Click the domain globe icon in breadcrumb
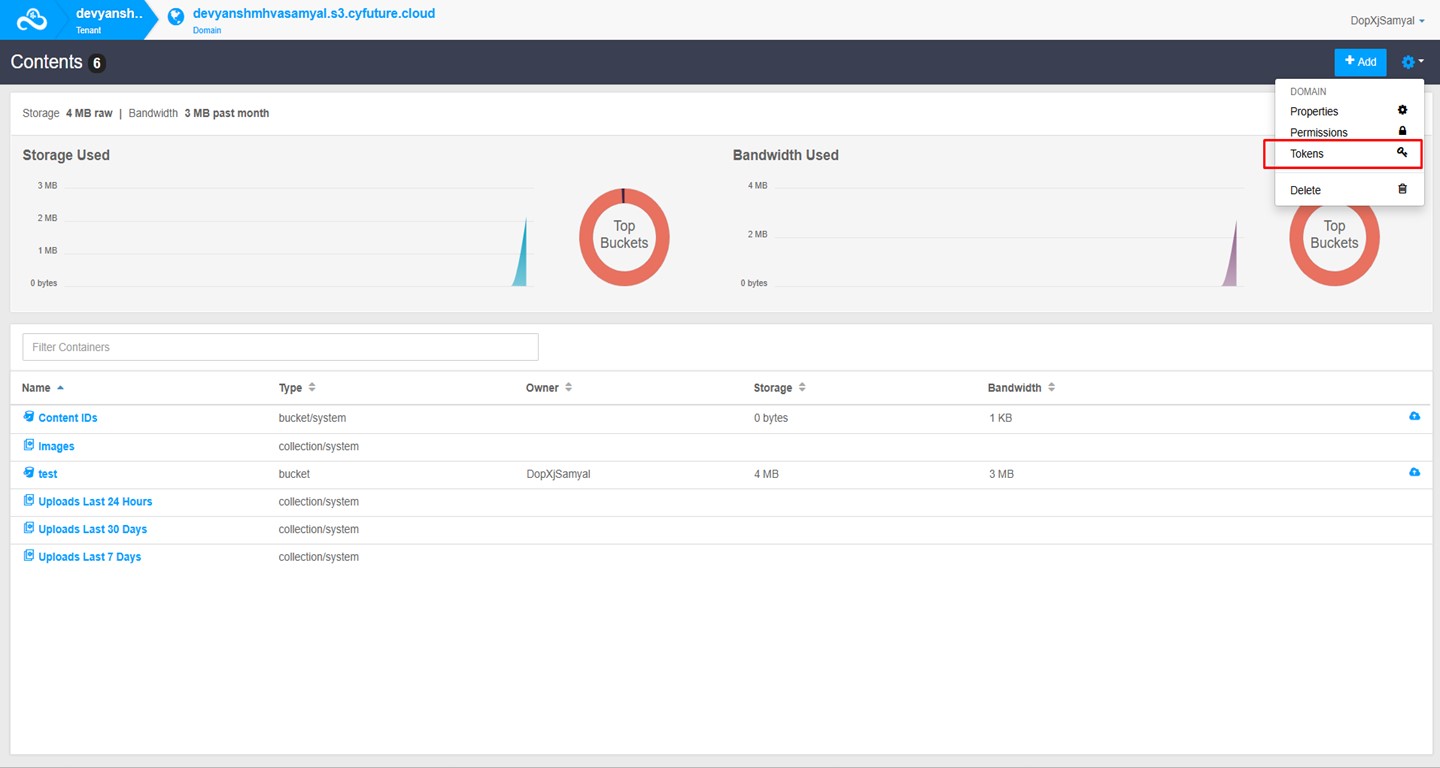The height and width of the screenshot is (768, 1440). (x=176, y=17)
